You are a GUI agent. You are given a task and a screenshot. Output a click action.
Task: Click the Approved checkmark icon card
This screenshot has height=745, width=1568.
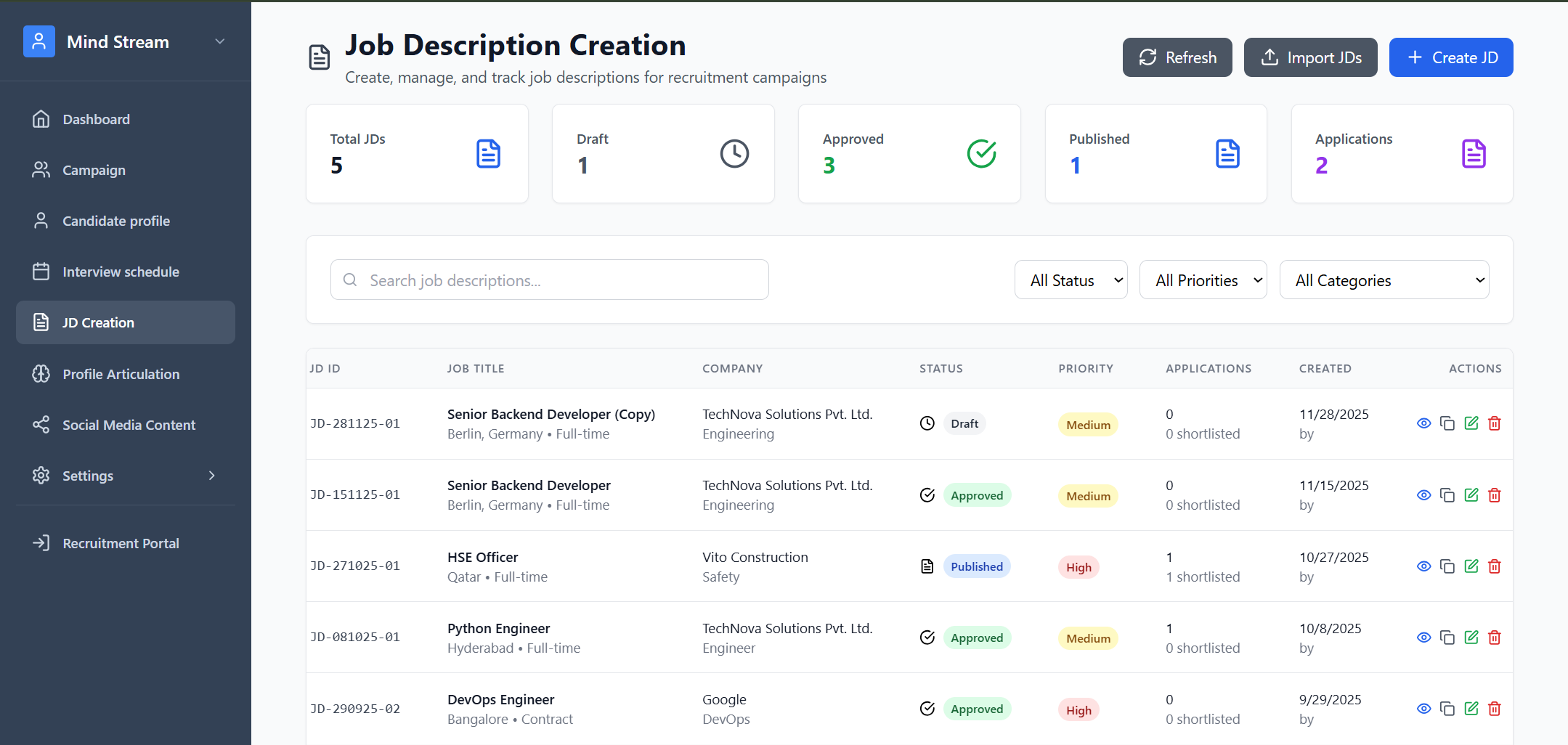(x=981, y=154)
